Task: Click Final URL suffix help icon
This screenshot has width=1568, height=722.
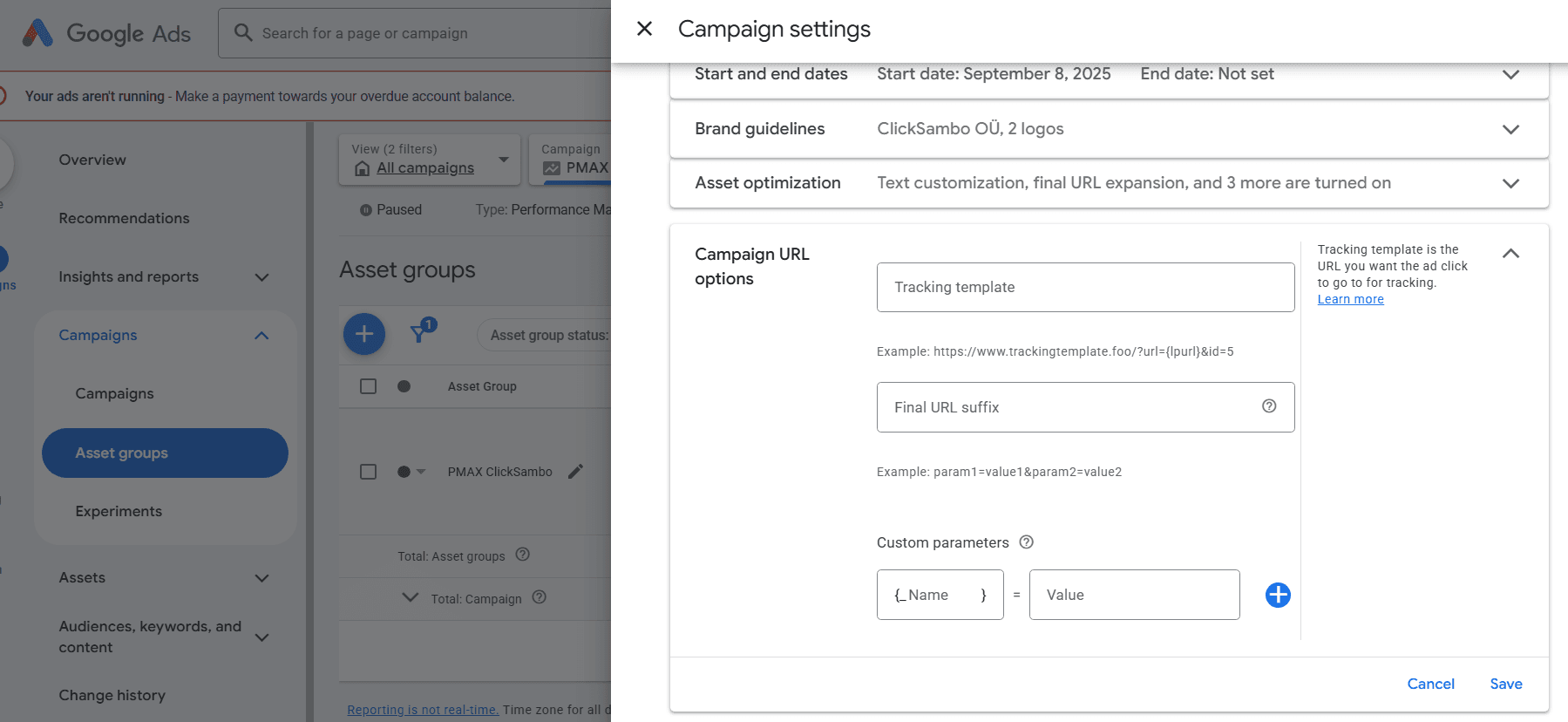Action: click(x=1269, y=406)
